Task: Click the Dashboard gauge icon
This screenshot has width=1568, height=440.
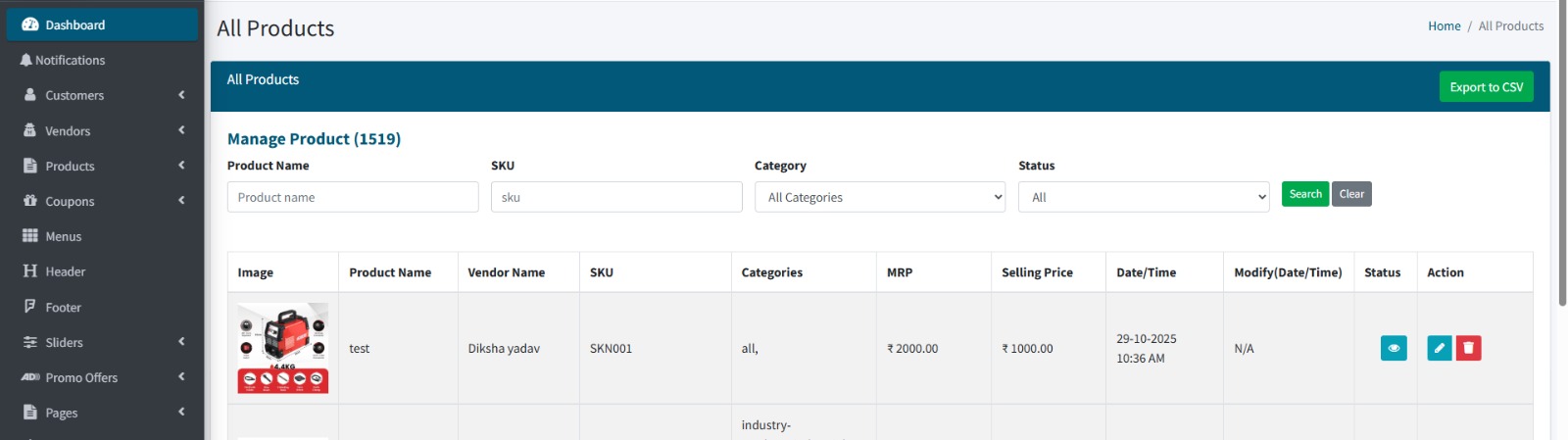Action: 30,25
